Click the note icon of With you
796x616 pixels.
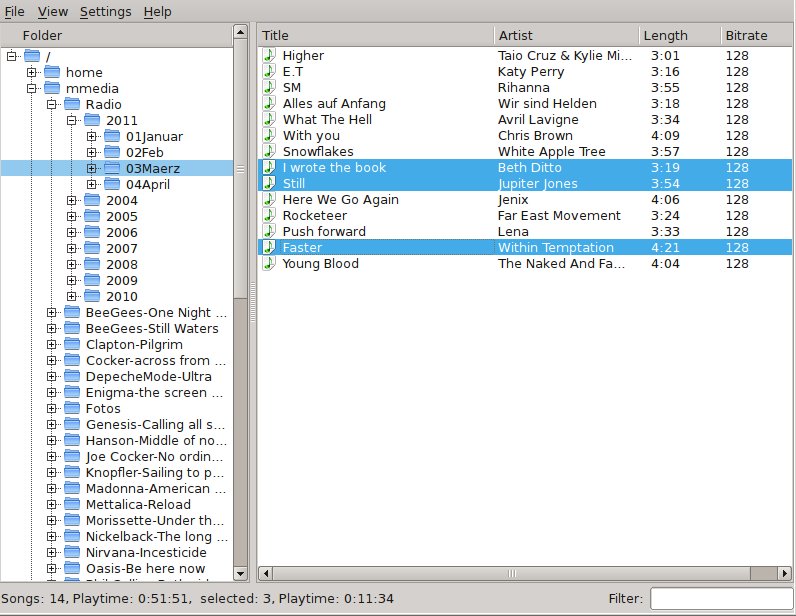click(x=269, y=135)
